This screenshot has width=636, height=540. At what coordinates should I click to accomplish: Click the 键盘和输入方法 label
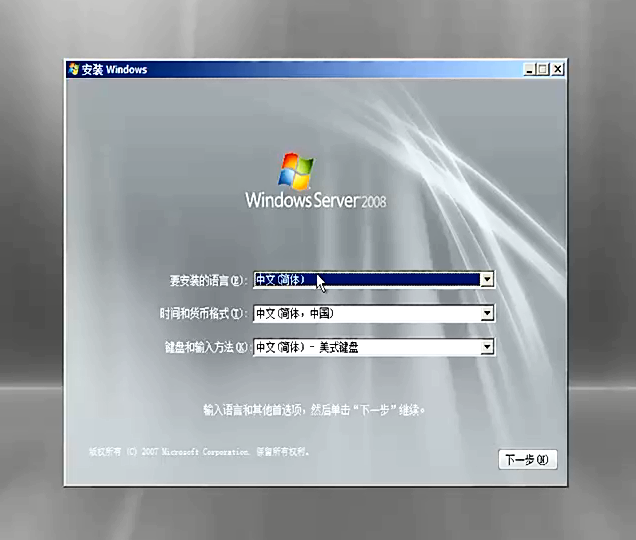[x=206, y=347]
